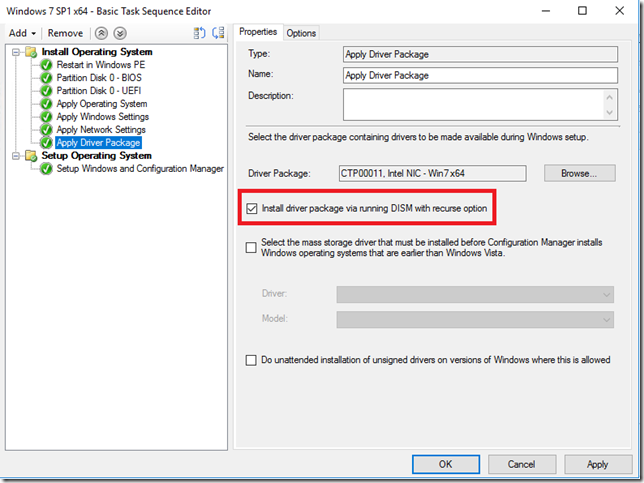The height and width of the screenshot is (483, 644).
Task: Click the Name input field
Action: click(x=480, y=76)
